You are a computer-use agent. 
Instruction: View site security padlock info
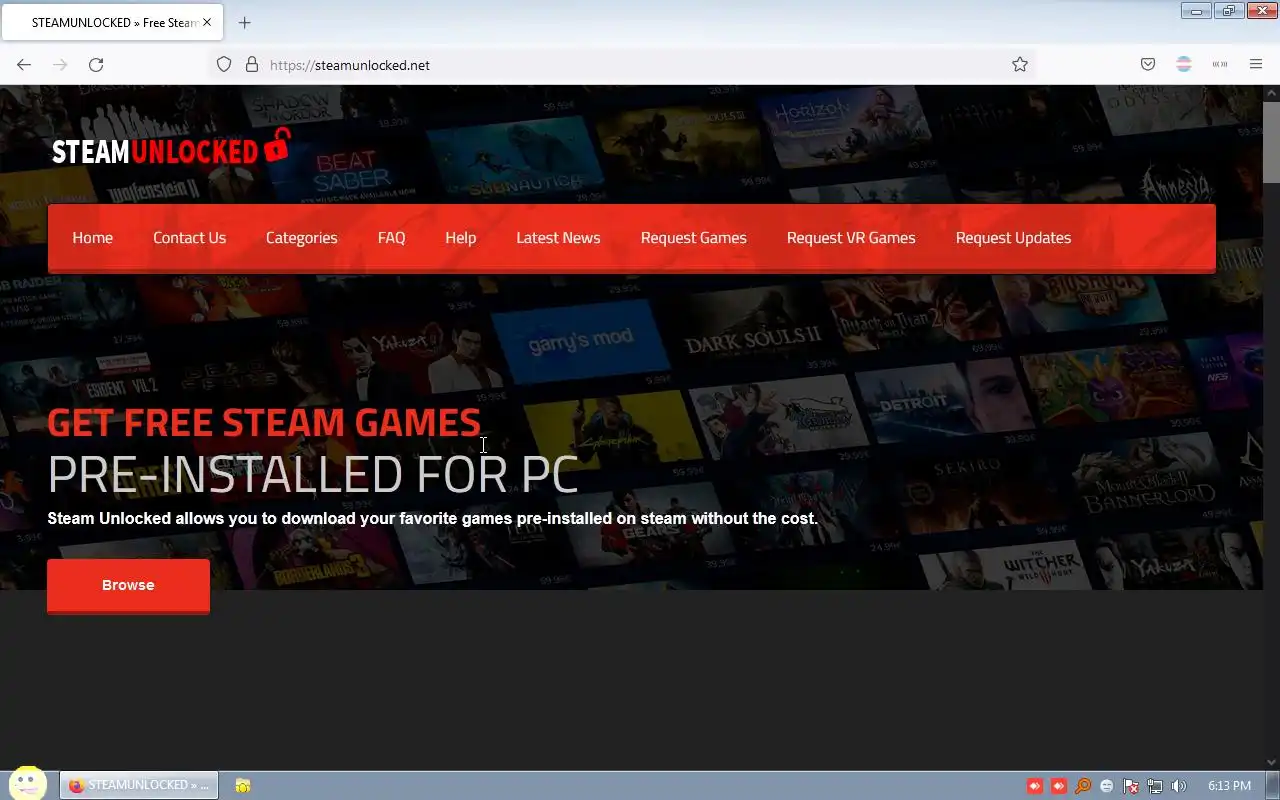tap(251, 65)
